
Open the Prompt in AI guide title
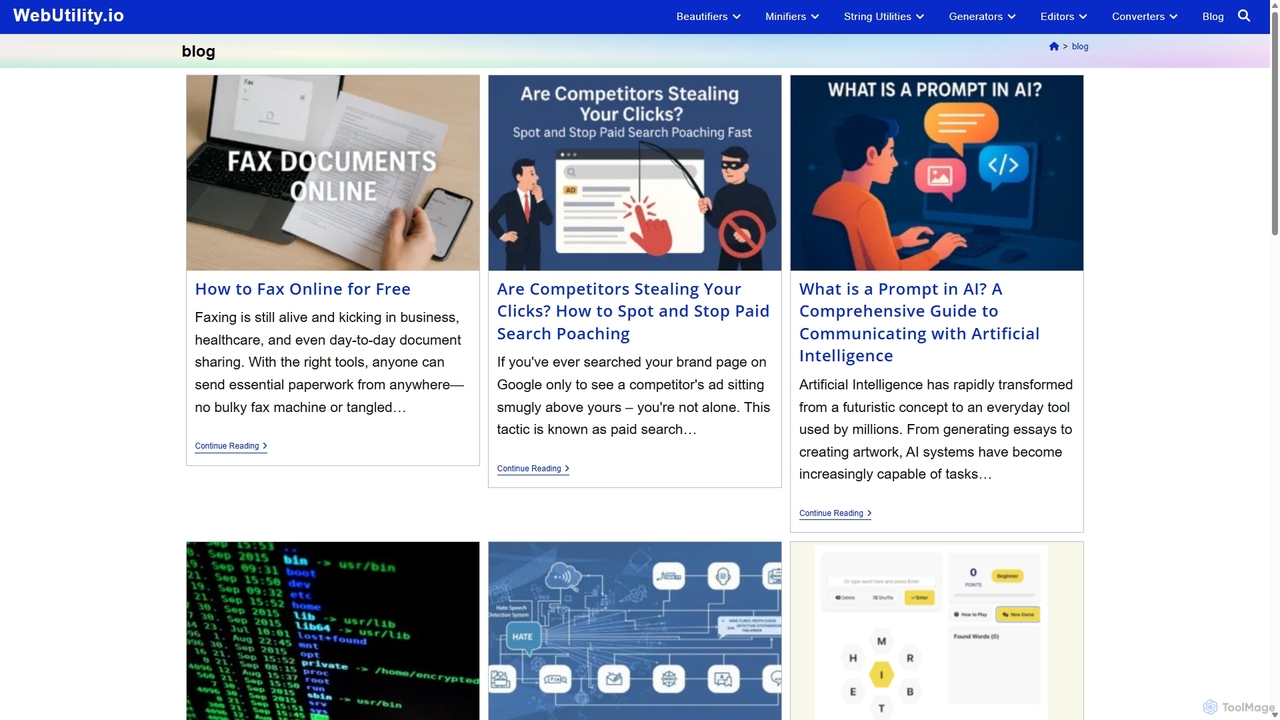(920, 322)
